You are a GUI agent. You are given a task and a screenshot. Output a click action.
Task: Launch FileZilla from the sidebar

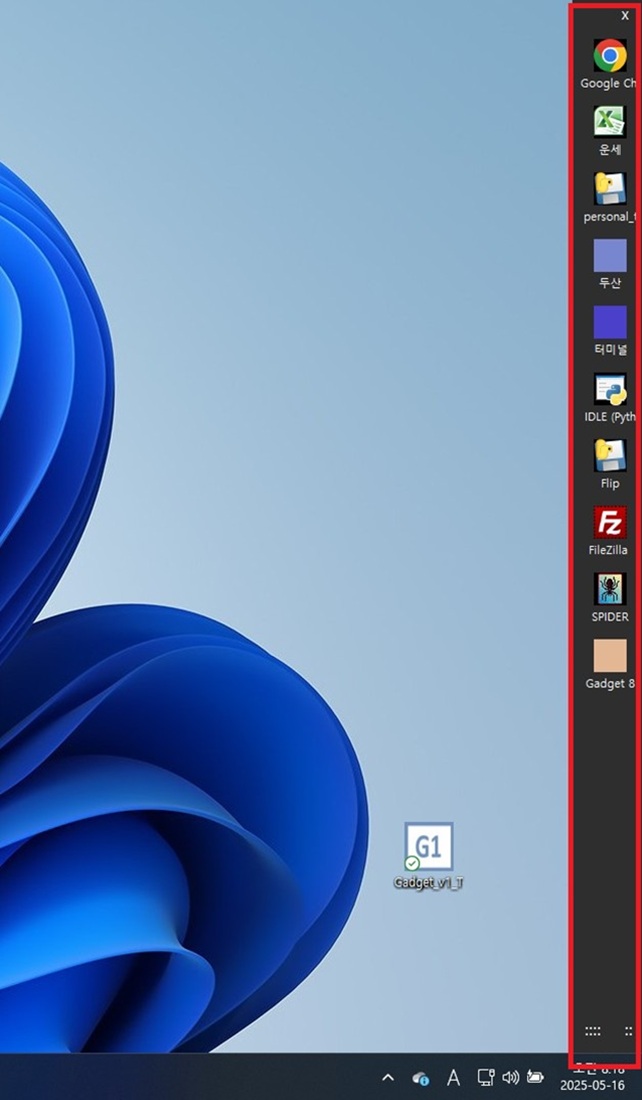pyautogui.click(x=610, y=522)
